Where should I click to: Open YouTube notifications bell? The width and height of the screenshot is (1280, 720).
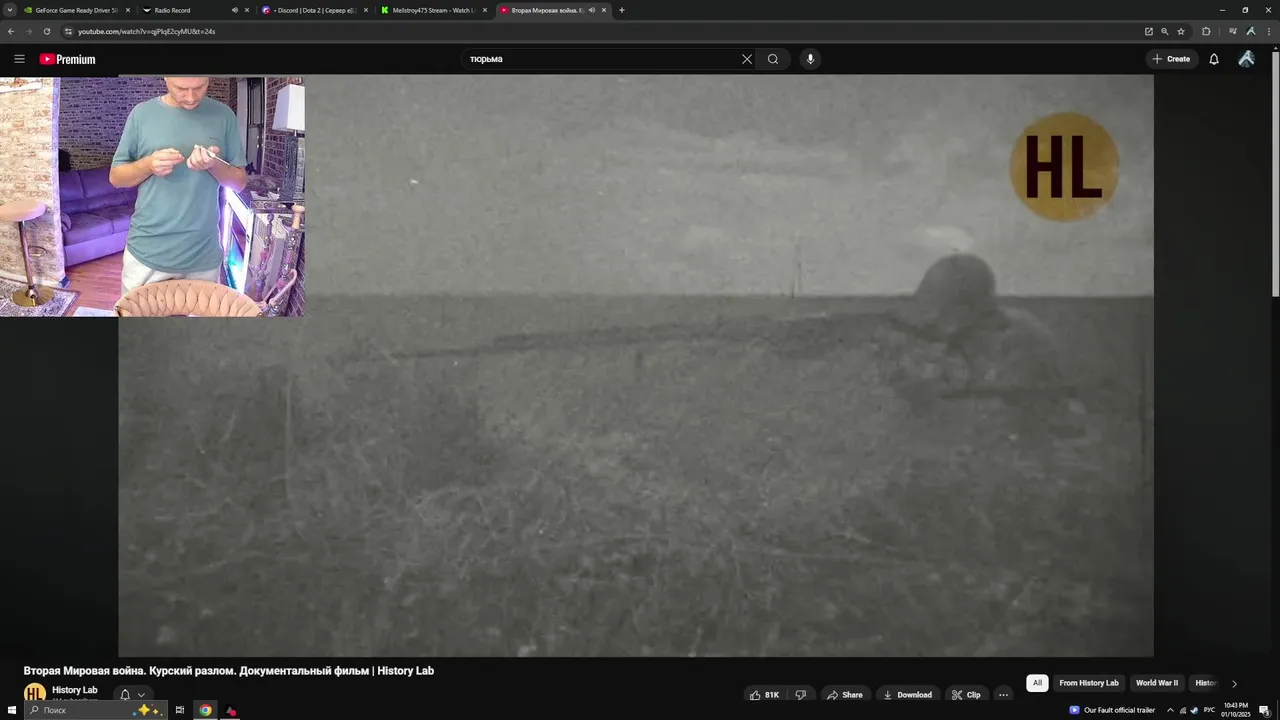(x=1214, y=59)
